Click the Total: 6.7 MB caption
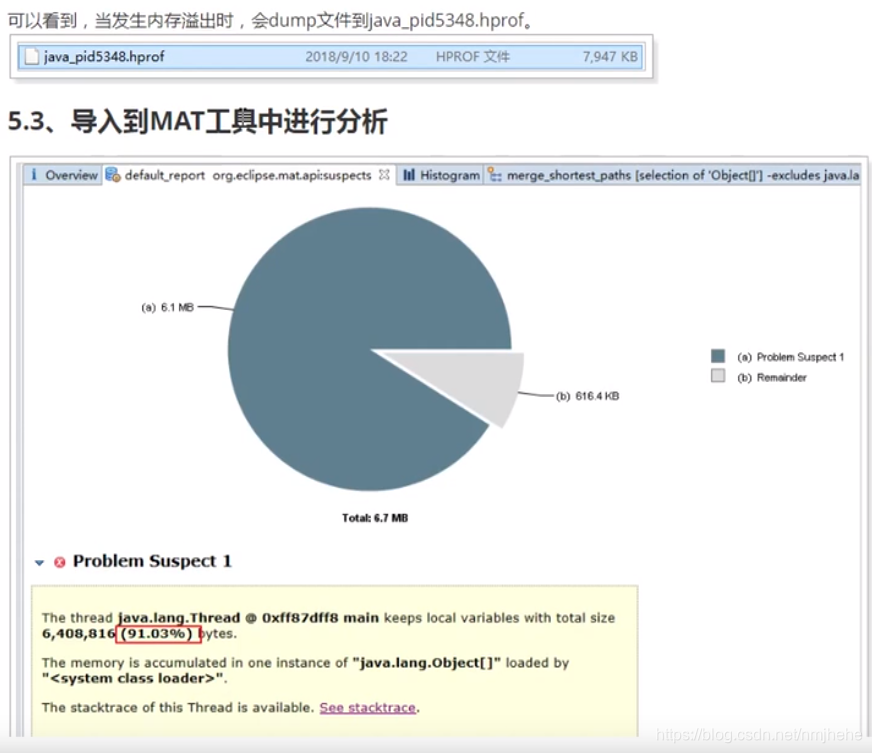The height and width of the screenshot is (753, 872). pos(375,518)
